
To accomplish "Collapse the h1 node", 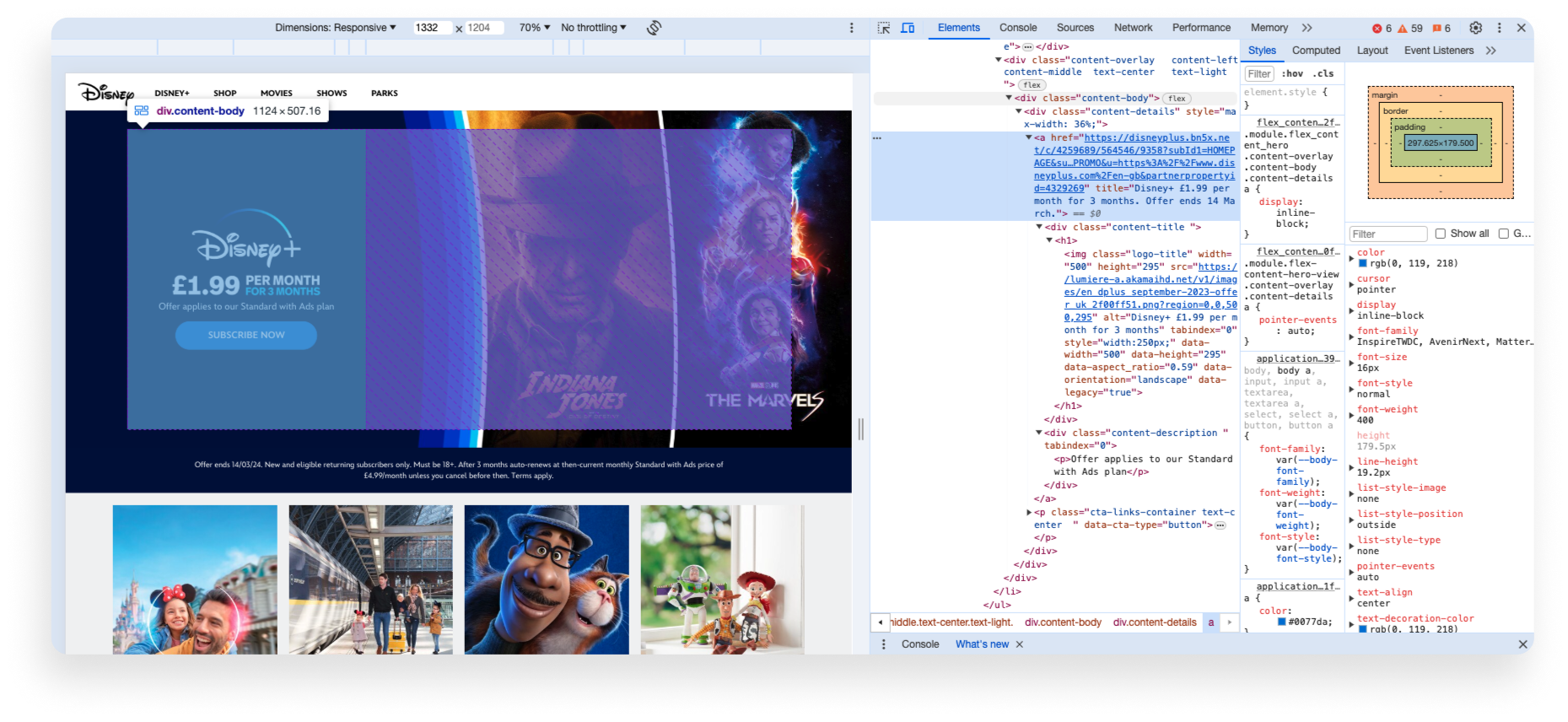I will tap(1049, 240).
